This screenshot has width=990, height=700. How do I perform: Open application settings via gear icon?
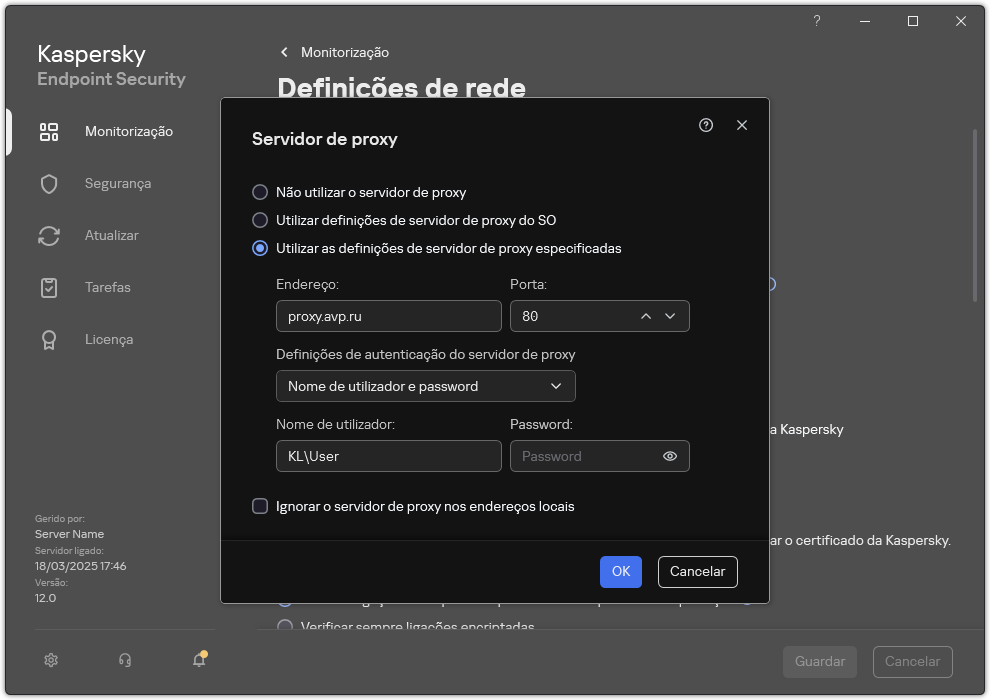50,660
